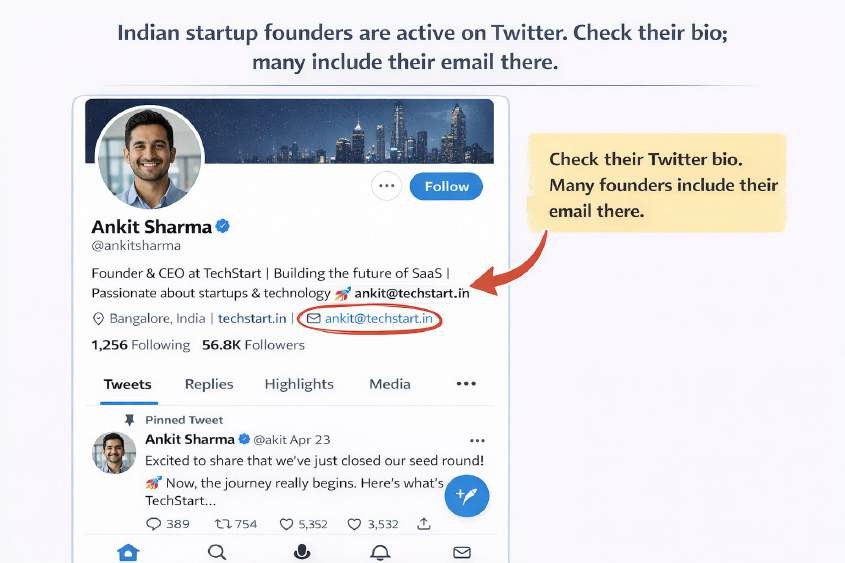Click the reply icon on pinned tweet
The height and width of the screenshot is (563, 845).
click(154, 524)
